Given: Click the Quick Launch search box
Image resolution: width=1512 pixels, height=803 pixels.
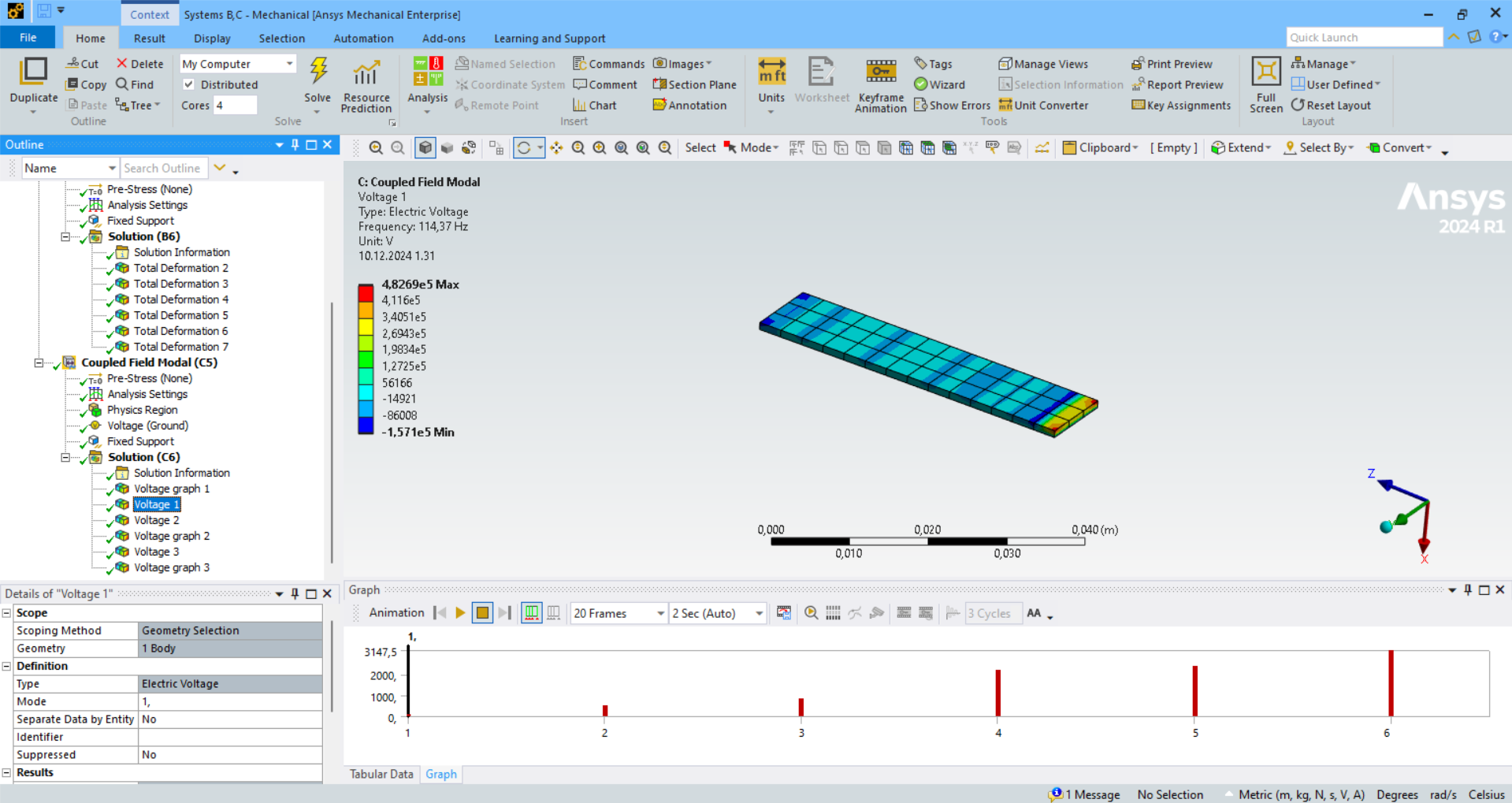Looking at the screenshot, I should [1365, 37].
